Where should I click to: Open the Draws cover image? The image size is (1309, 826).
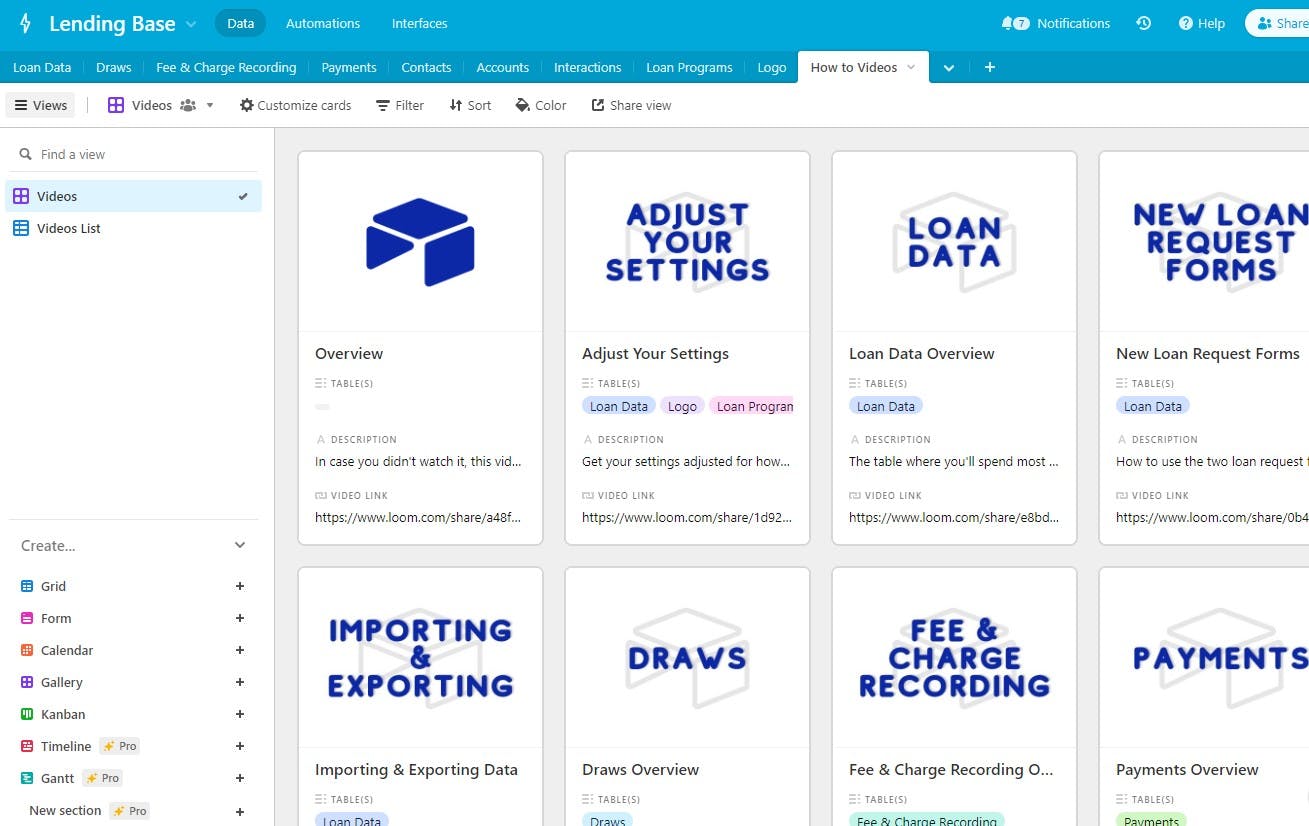(688, 658)
